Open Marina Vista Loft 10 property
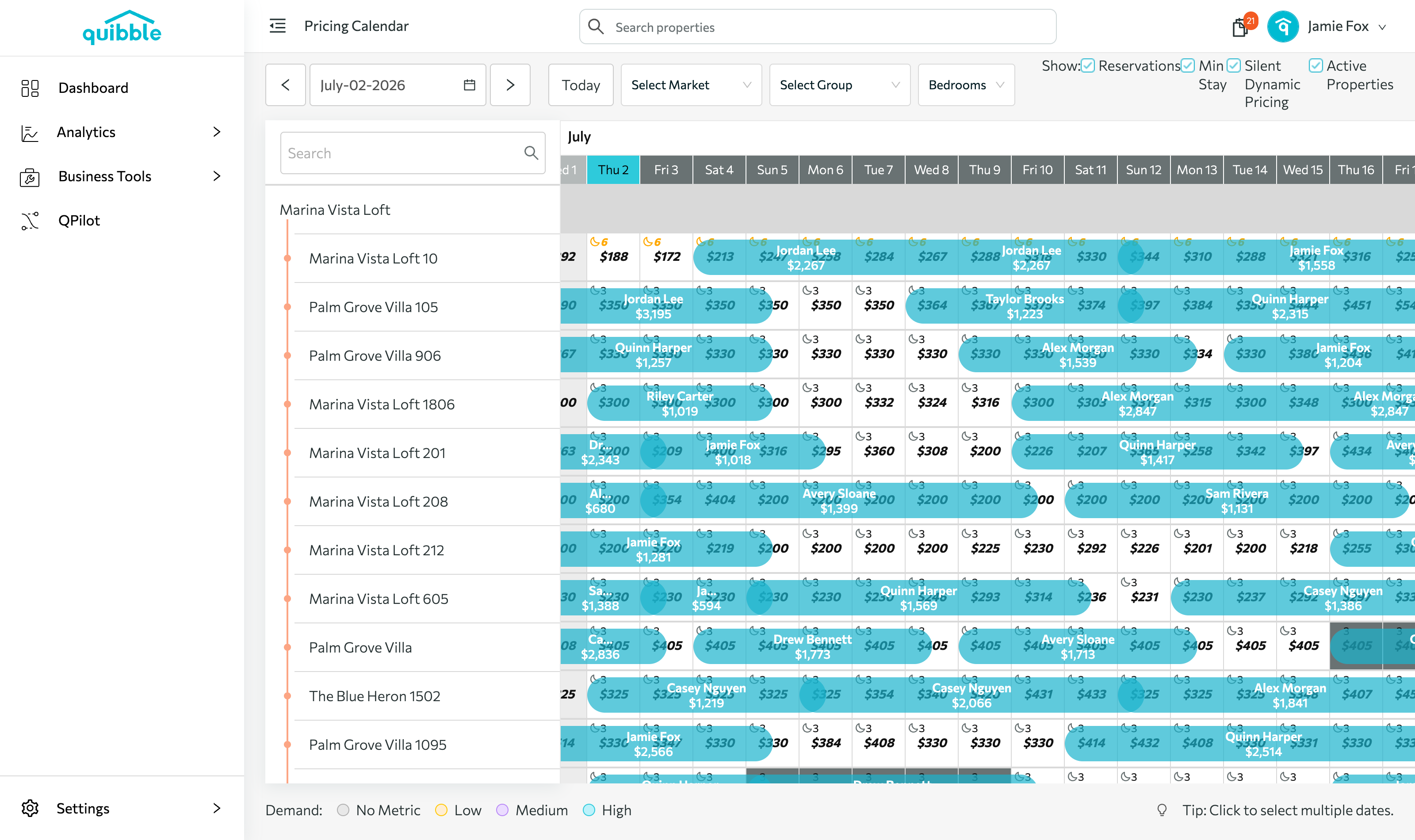This screenshot has width=1415, height=840. 373,259
